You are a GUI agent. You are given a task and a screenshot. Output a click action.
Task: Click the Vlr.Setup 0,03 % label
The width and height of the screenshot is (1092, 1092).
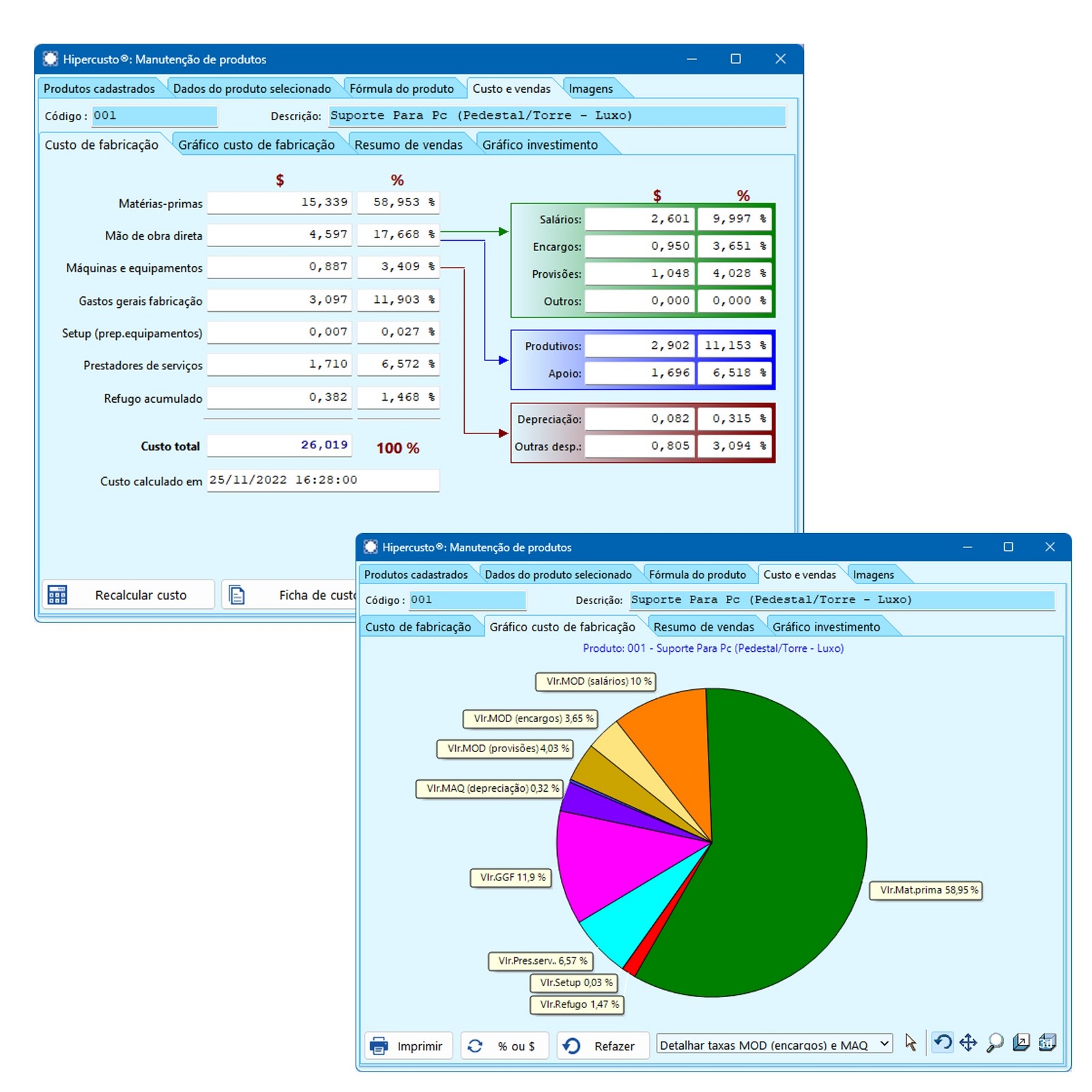click(x=574, y=983)
